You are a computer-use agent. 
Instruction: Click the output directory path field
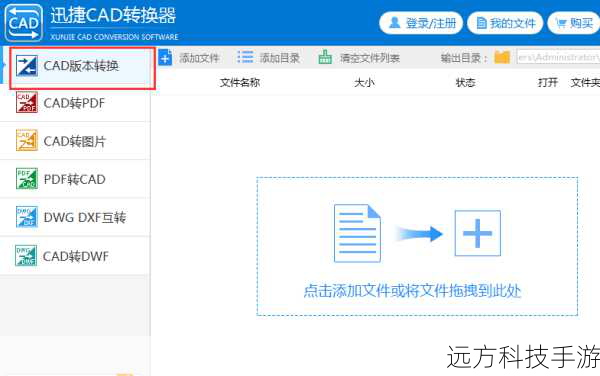coord(558,57)
